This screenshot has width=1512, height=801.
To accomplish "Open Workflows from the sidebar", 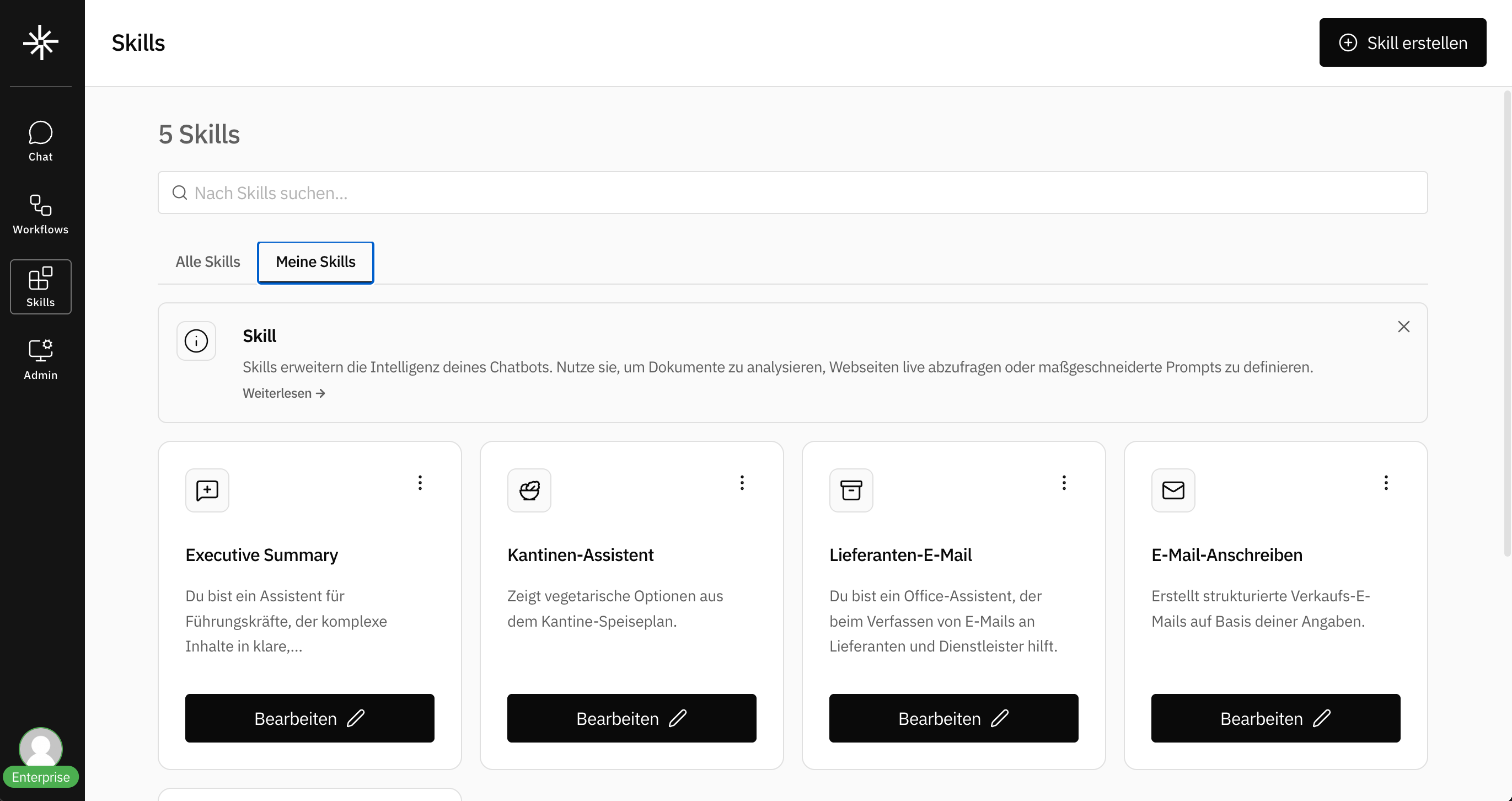I will click(40, 215).
